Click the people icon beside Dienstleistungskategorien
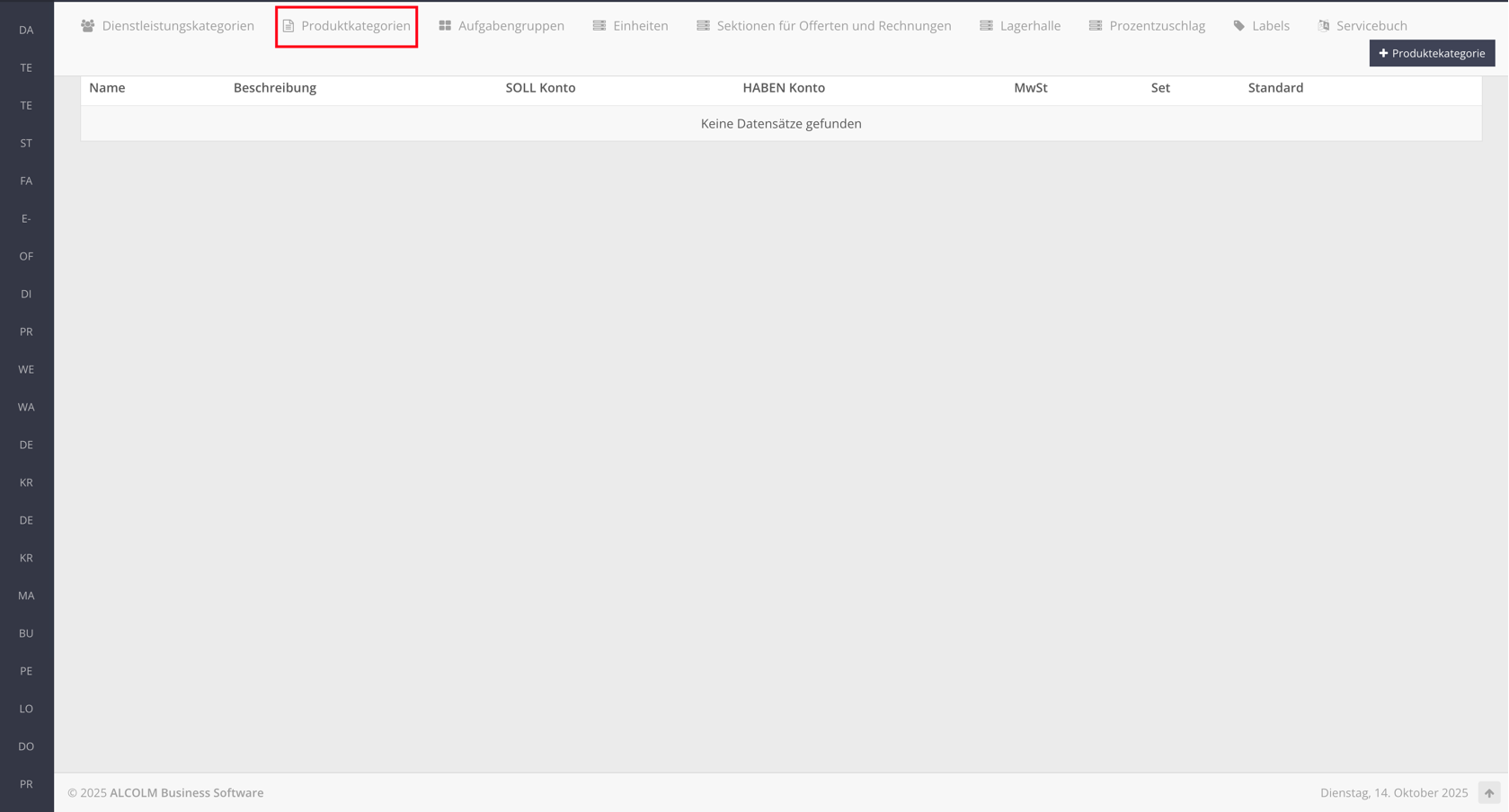This screenshot has height=812, width=1509. click(87, 26)
